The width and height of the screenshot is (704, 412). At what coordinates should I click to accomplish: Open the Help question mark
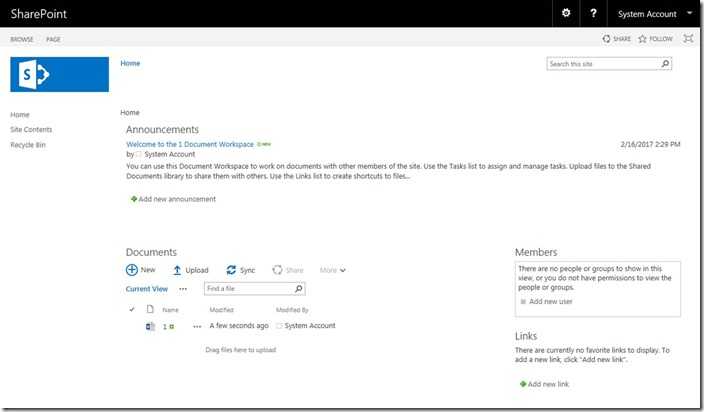593,13
